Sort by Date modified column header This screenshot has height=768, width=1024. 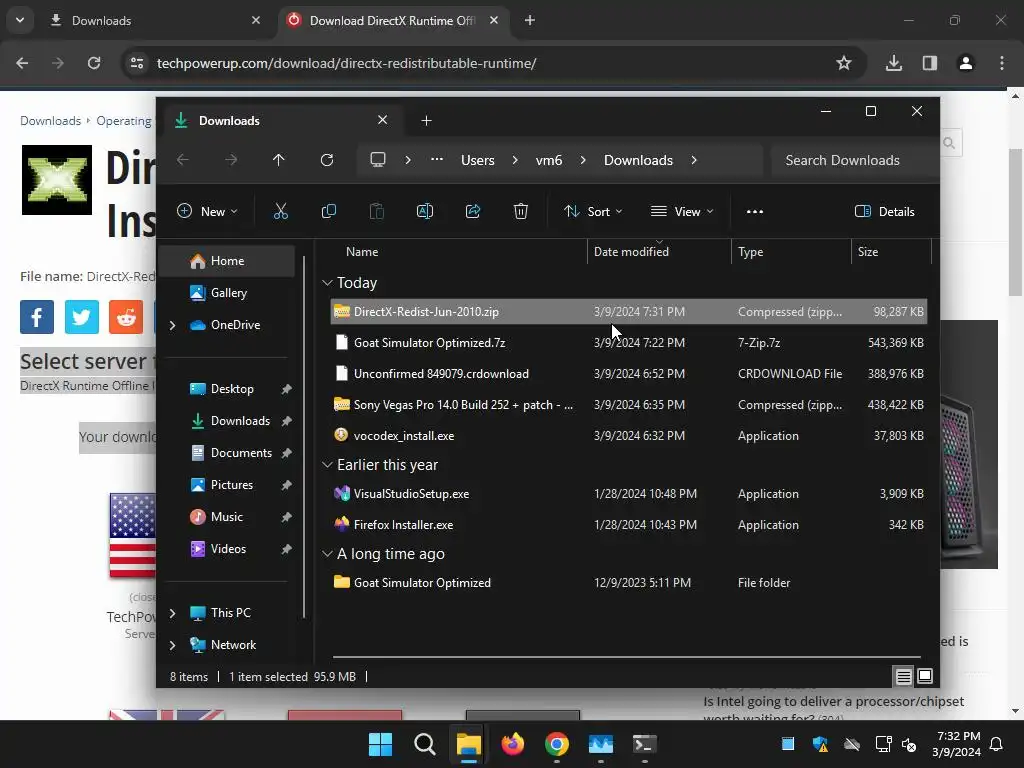[x=659, y=251]
